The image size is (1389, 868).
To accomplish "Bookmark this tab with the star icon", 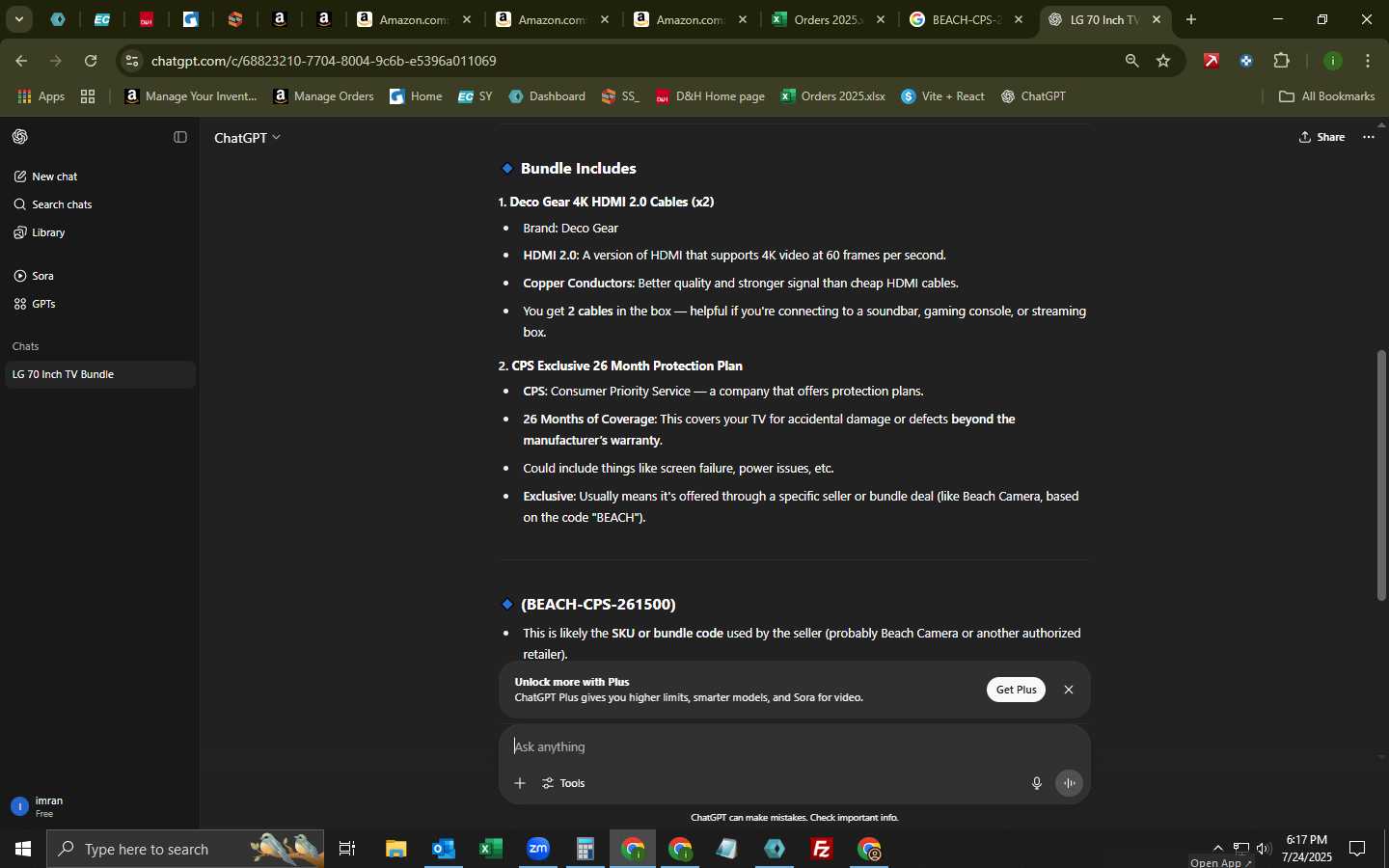I will [1163, 61].
